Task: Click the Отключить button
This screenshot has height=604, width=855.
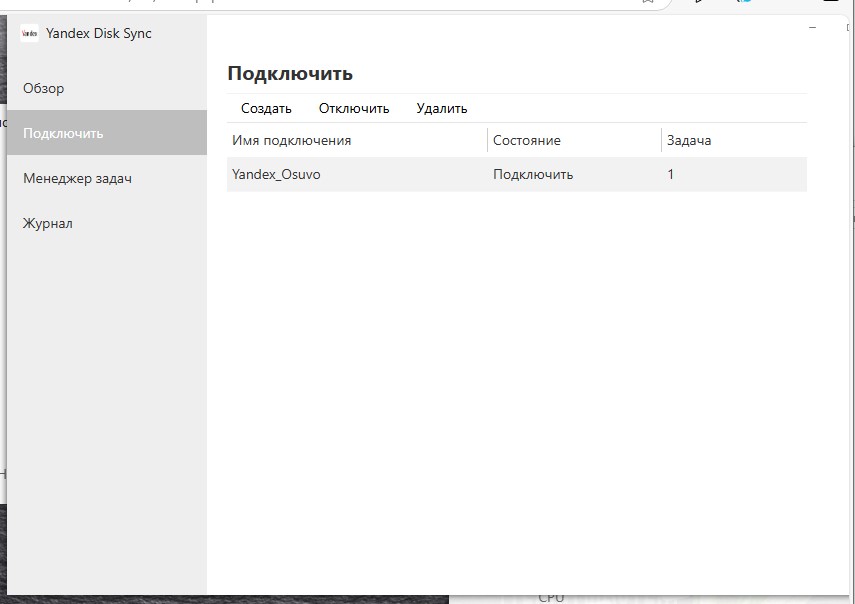Action: coord(354,108)
